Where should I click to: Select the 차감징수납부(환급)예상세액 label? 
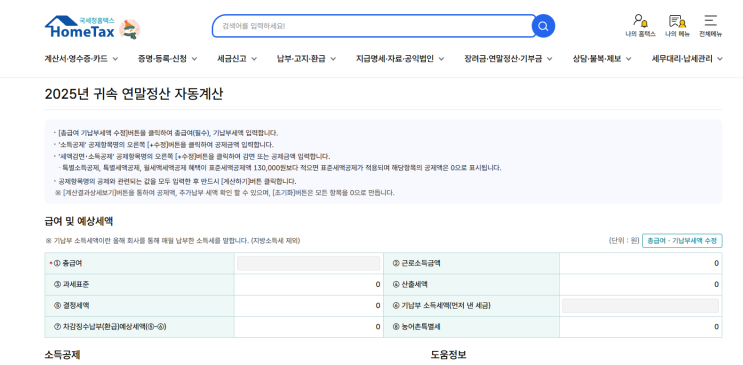(x=110, y=327)
